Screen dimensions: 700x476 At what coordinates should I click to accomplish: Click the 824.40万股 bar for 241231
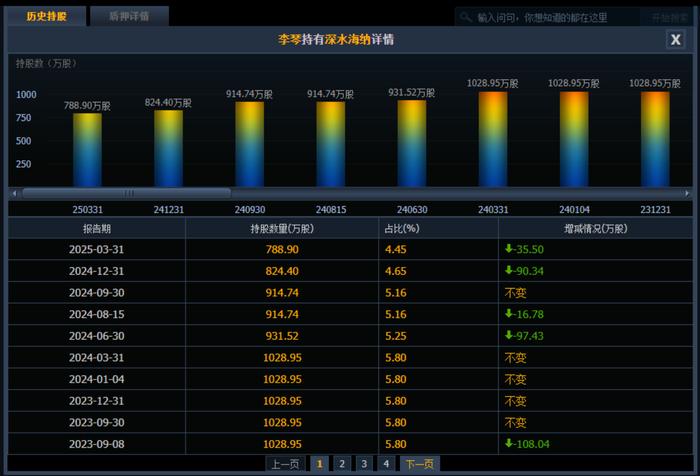point(168,148)
